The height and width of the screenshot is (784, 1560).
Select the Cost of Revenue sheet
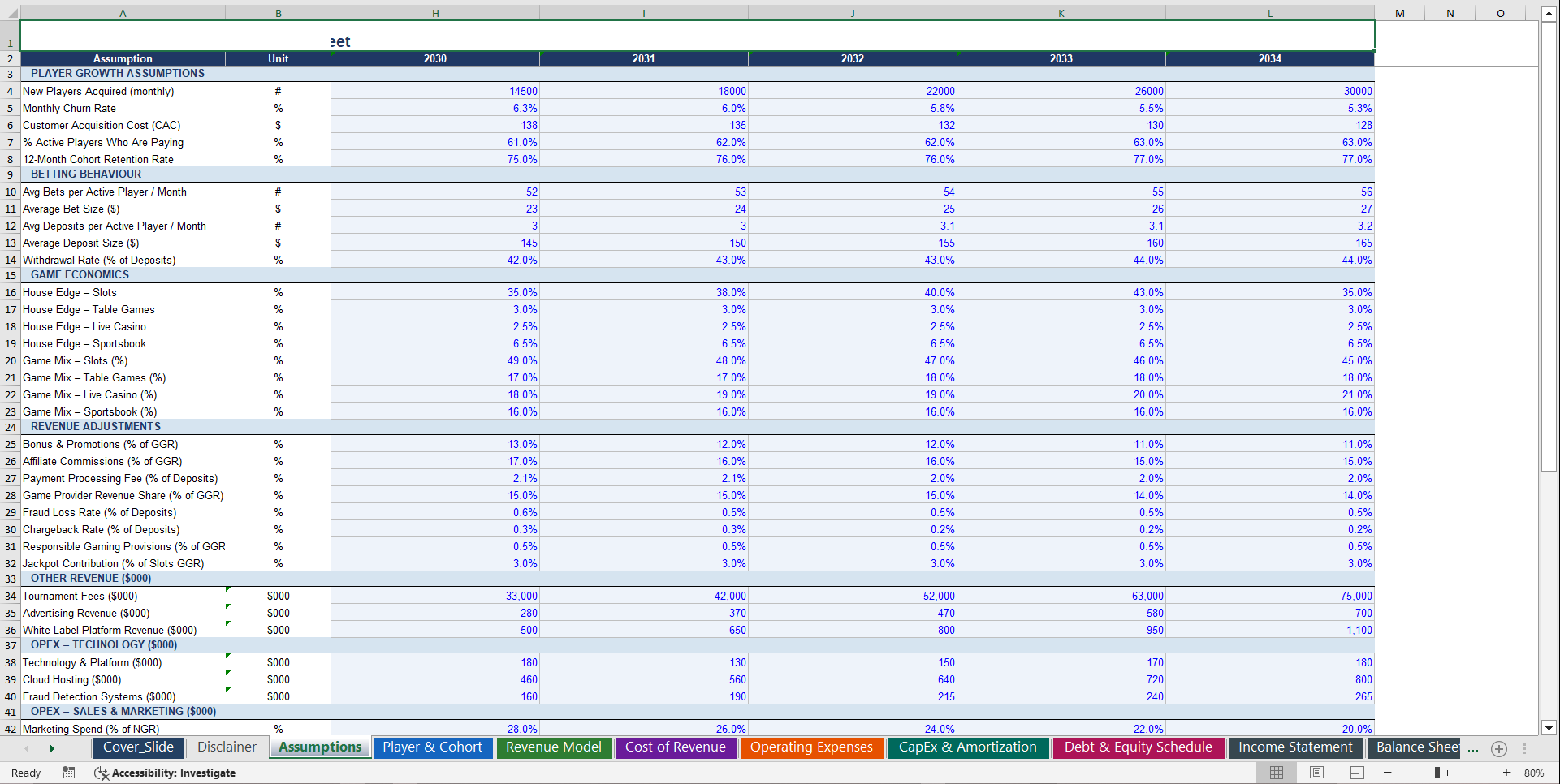pos(676,747)
